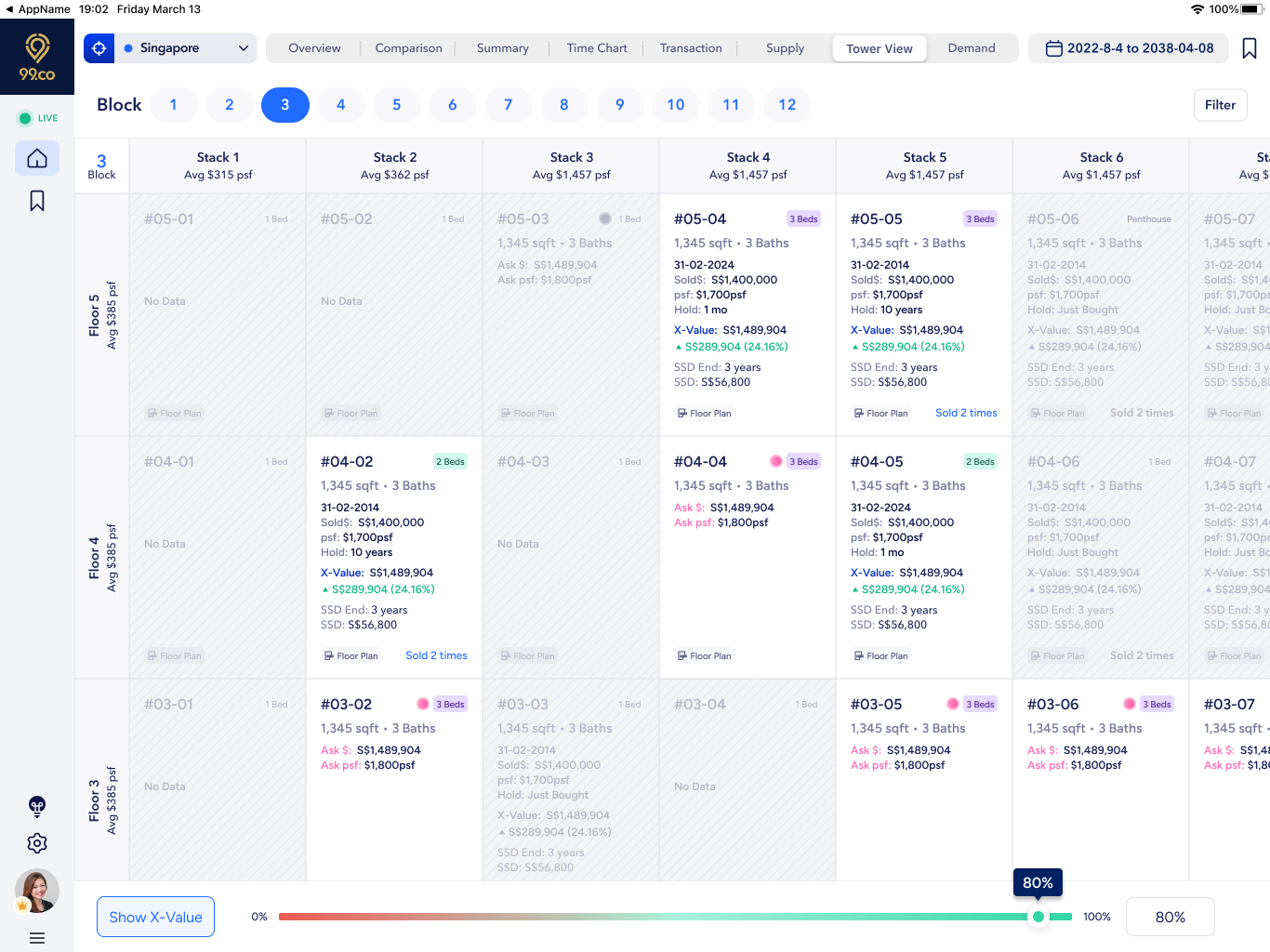Click the 80% value input field
Image resolution: width=1270 pixels, height=952 pixels.
1171,917
